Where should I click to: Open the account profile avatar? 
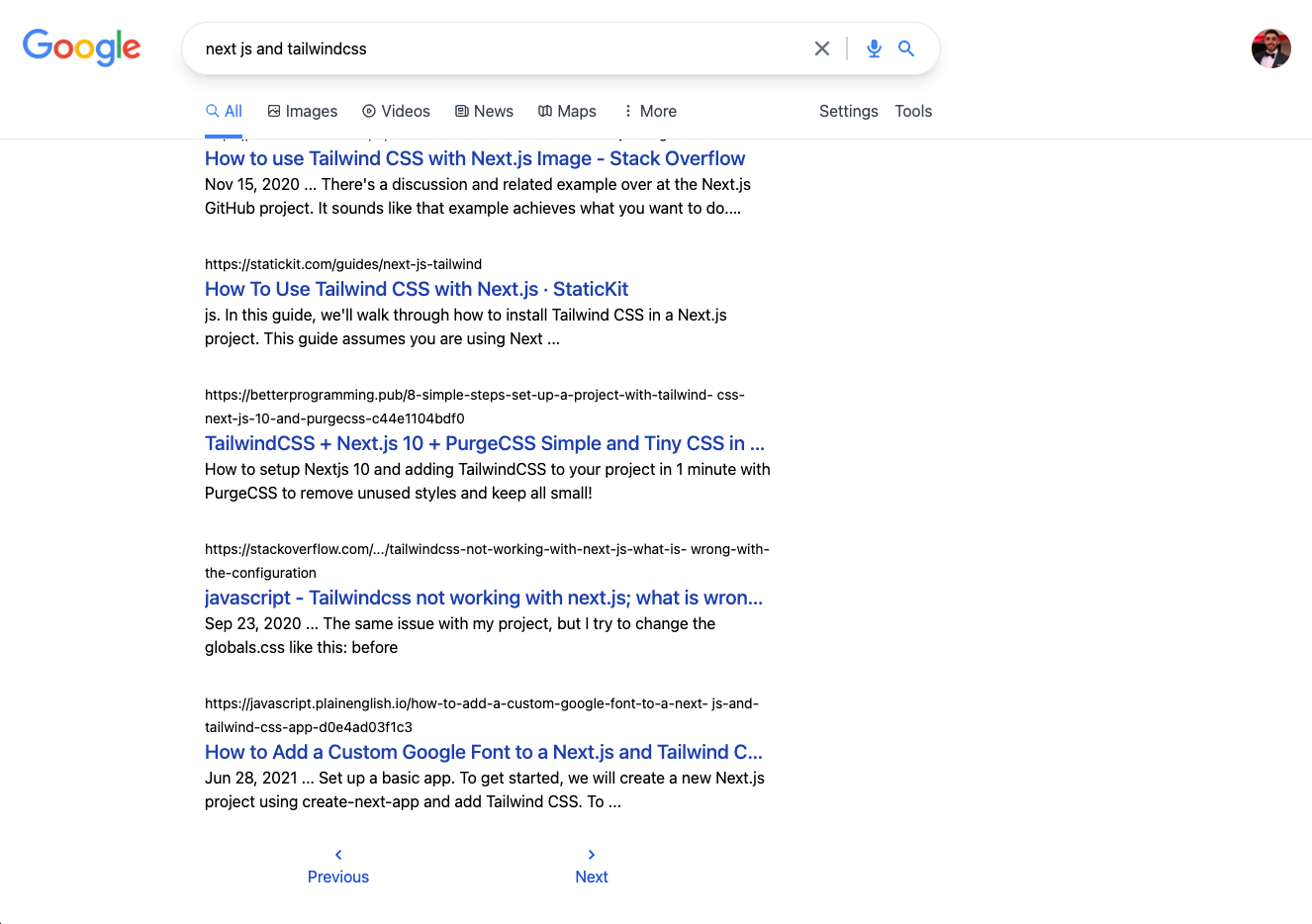pyautogui.click(x=1271, y=48)
